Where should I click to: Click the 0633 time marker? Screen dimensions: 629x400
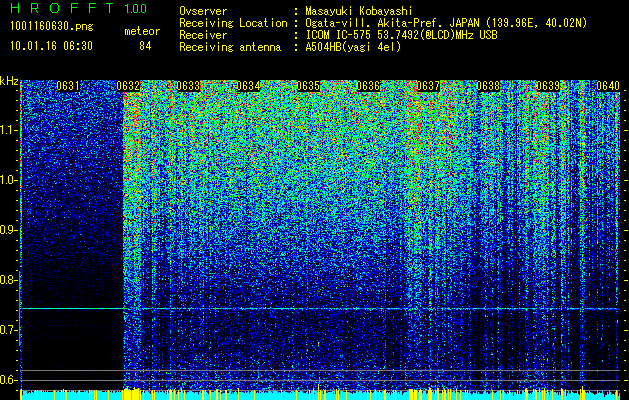(188, 86)
